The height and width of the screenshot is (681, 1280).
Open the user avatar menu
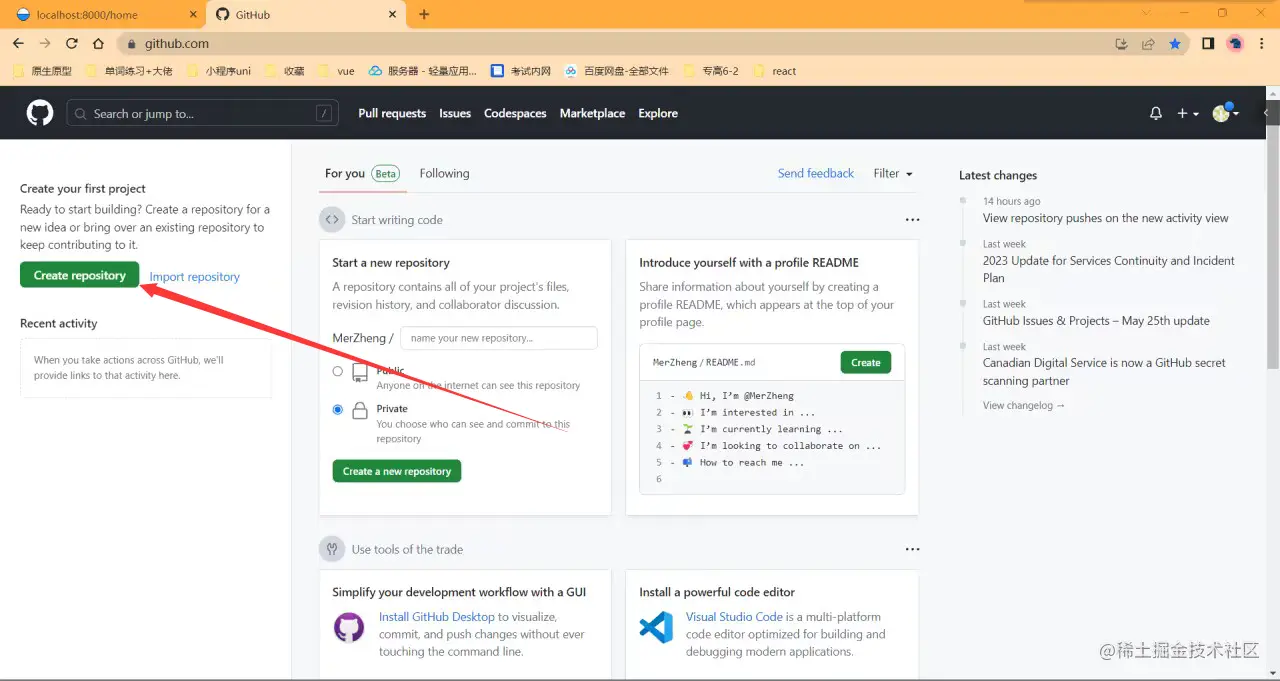pos(1226,113)
